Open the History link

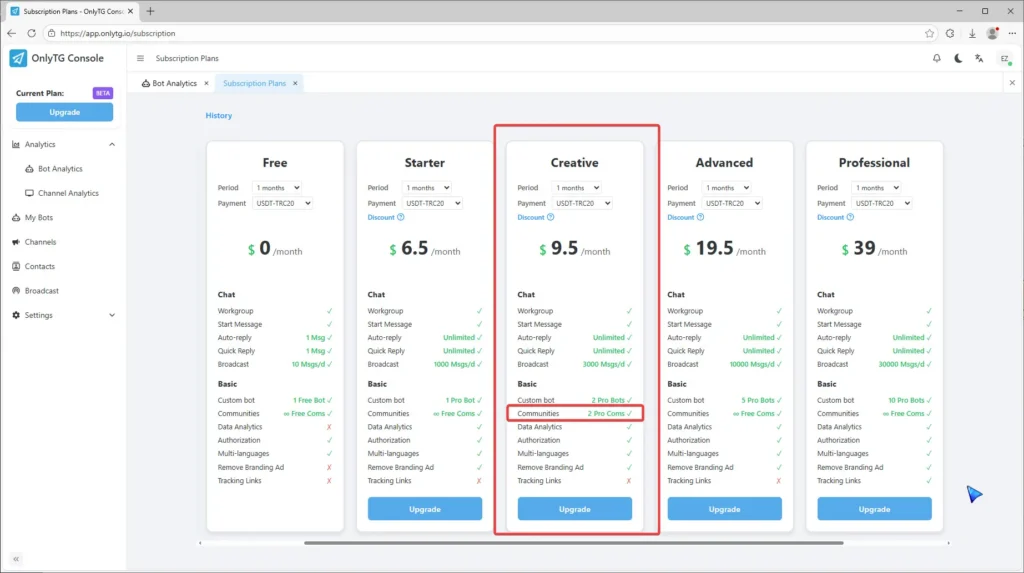[219, 116]
